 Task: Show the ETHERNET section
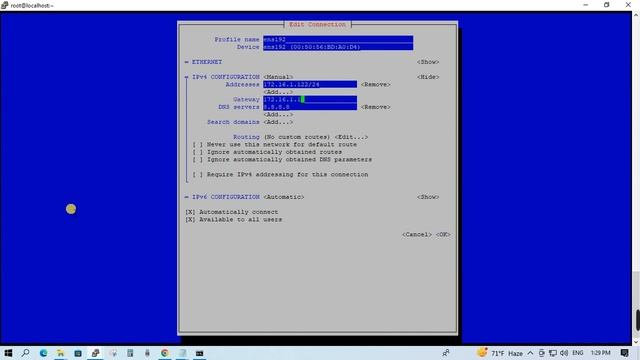pyautogui.click(x=428, y=62)
